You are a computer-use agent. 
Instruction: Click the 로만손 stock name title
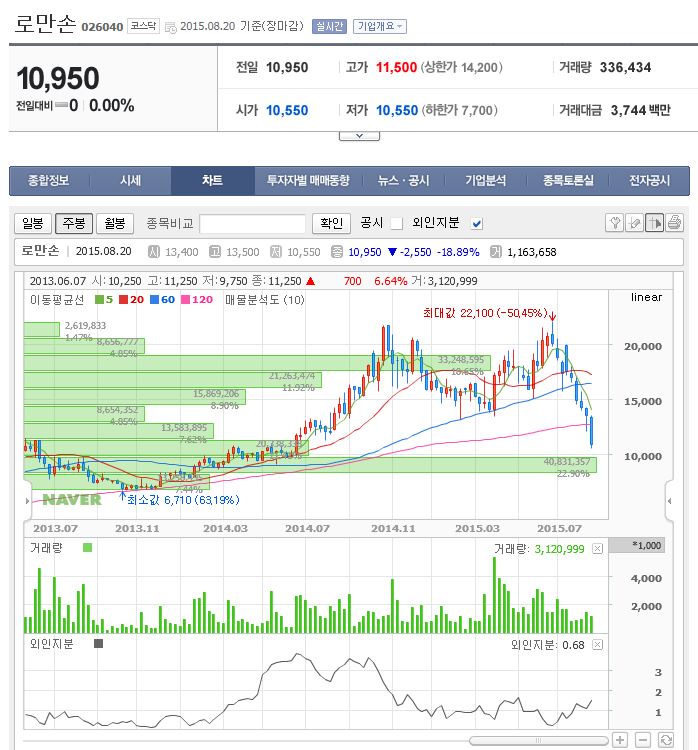pos(45,24)
